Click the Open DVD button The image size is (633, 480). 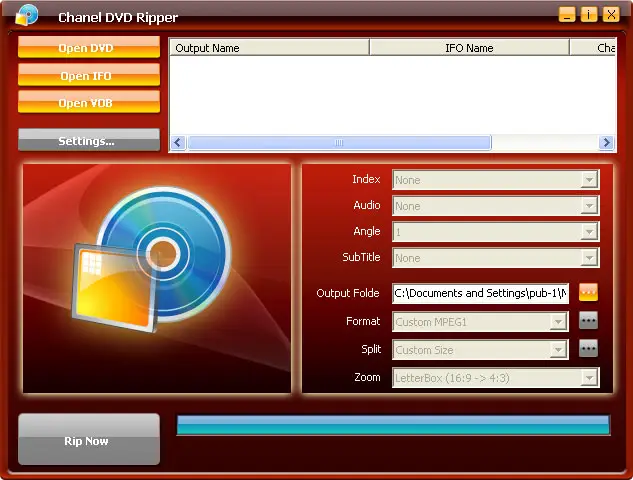click(89, 48)
